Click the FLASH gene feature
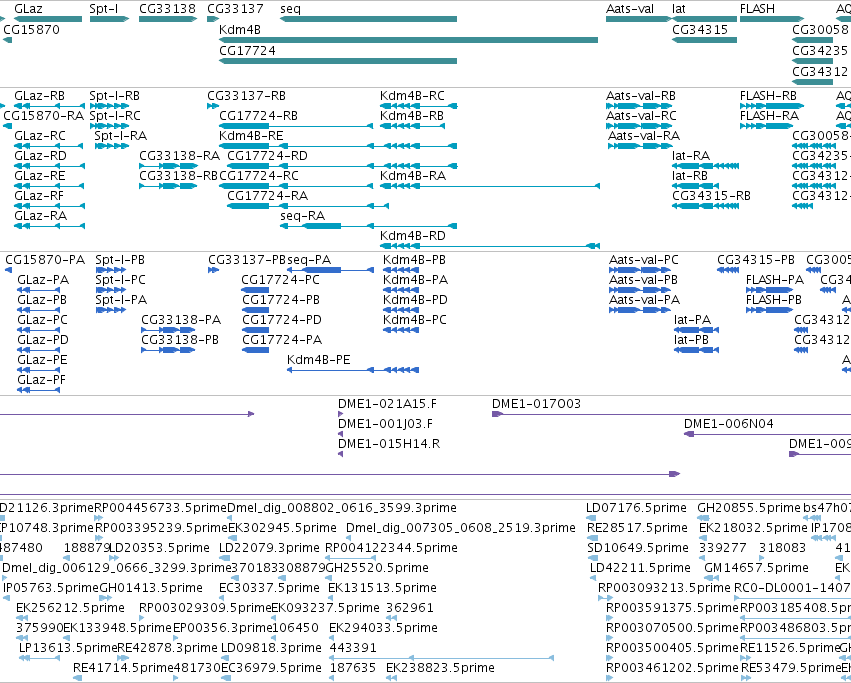This screenshot has width=851, height=683. (x=772, y=19)
